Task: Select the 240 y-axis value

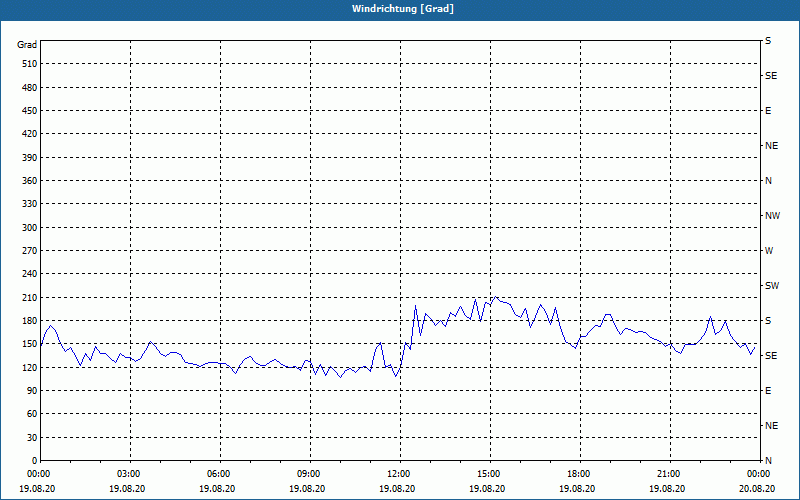Action: (x=30, y=274)
